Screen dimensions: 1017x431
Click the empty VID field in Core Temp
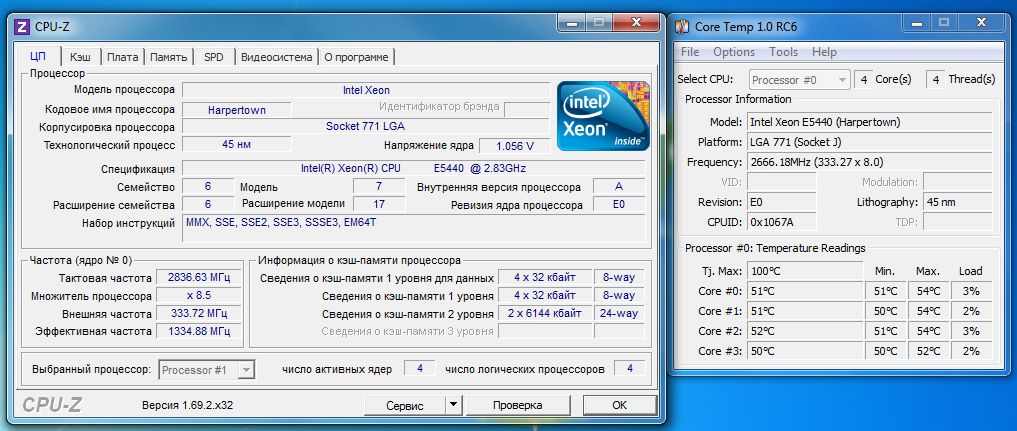click(782, 182)
